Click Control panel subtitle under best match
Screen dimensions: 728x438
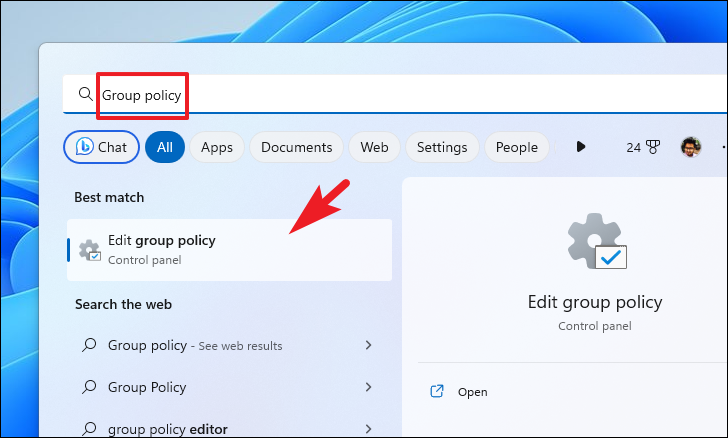(x=144, y=260)
